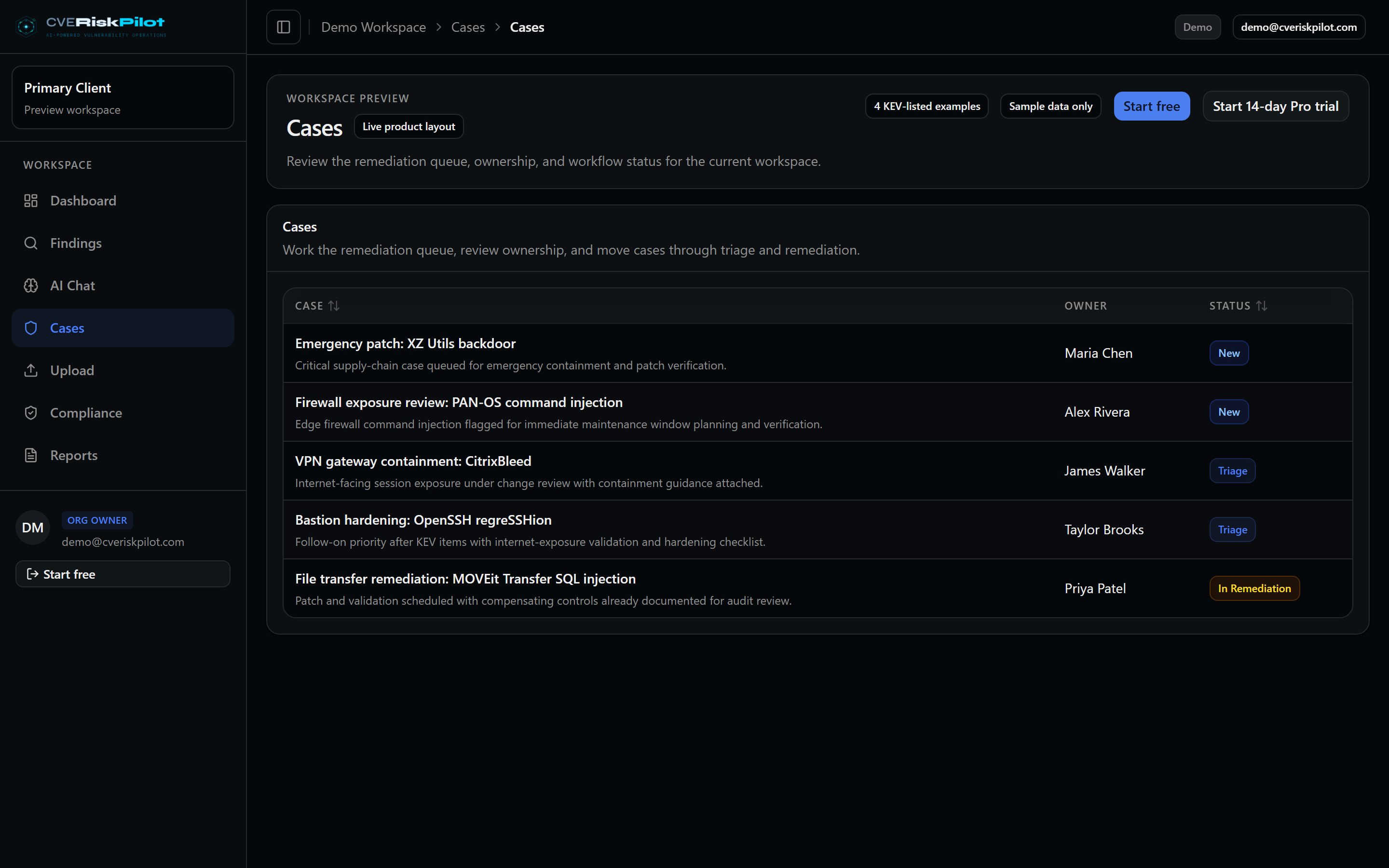The image size is (1389, 868).
Task: Click Triage badge for CitrixBleed case
Action: (x=1232, y=471)
